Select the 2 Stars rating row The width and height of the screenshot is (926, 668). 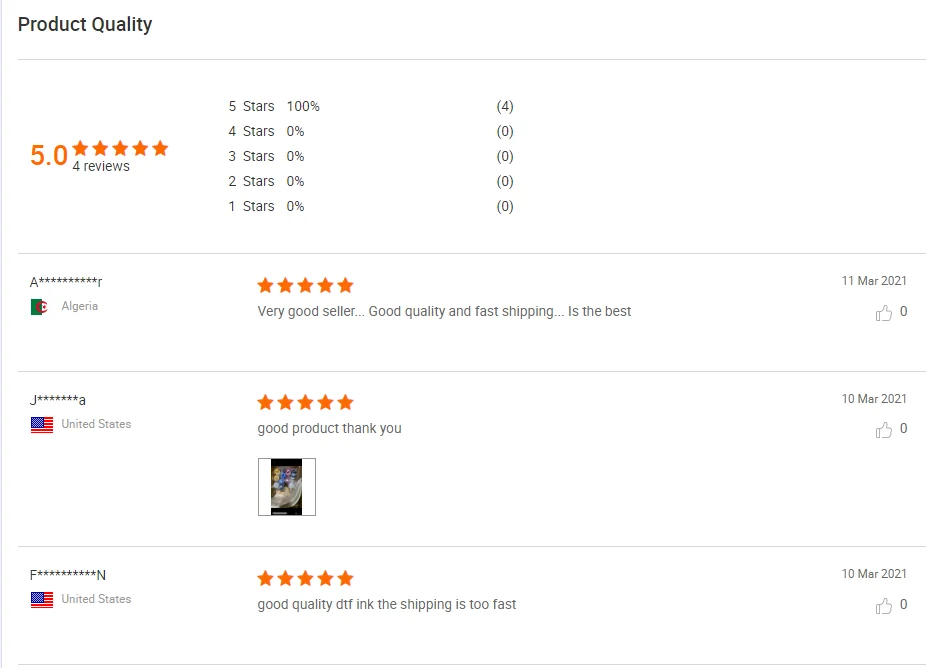pos(251,181)
